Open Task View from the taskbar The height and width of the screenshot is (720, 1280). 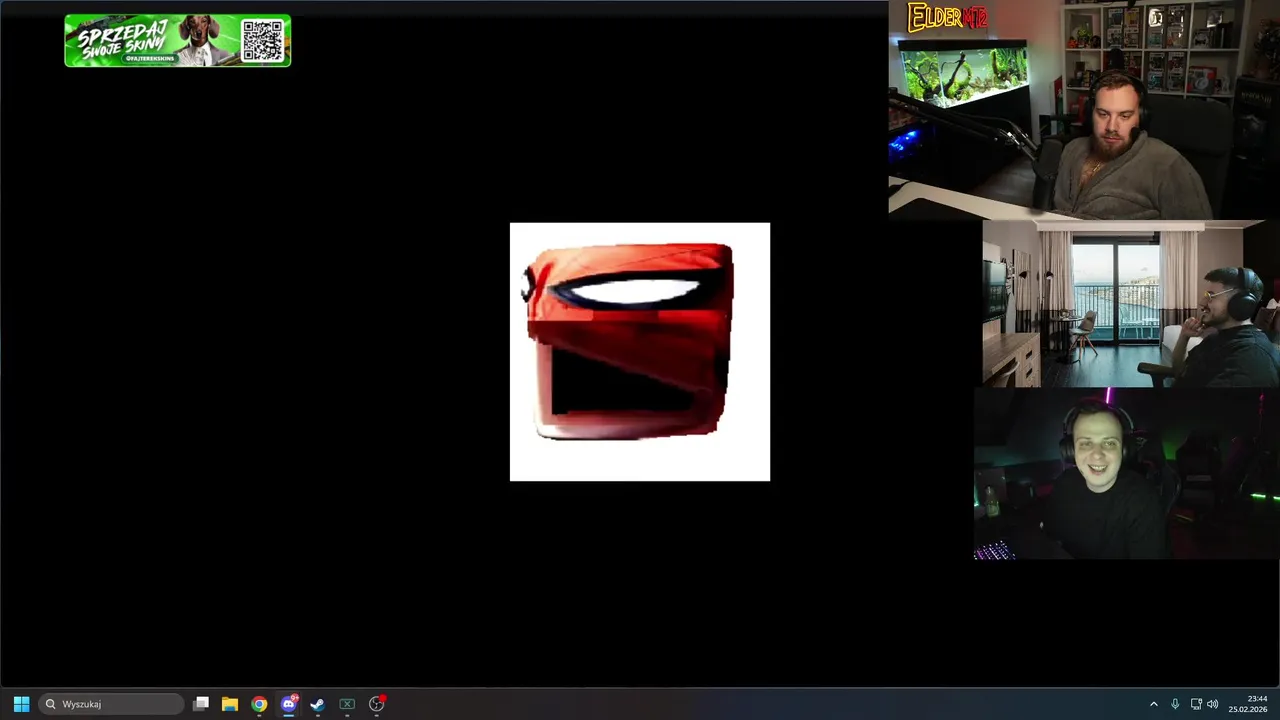point(201,704)
